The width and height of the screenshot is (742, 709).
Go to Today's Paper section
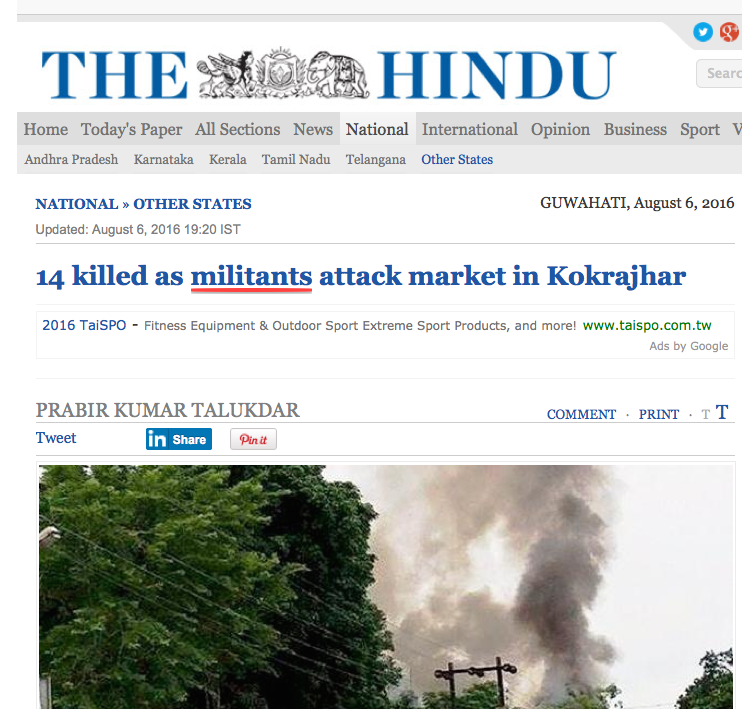131,129
